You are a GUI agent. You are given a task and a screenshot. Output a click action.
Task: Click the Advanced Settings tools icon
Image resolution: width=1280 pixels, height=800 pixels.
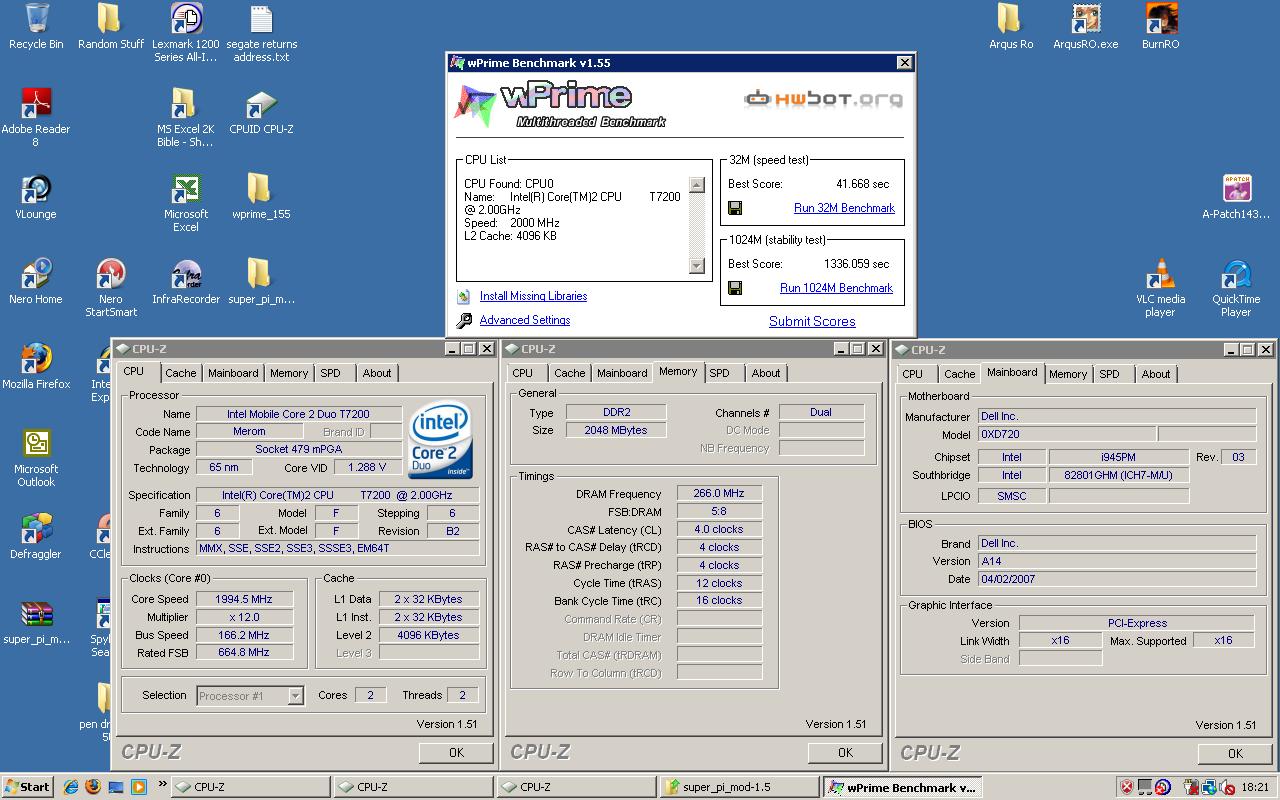[464, 321]
